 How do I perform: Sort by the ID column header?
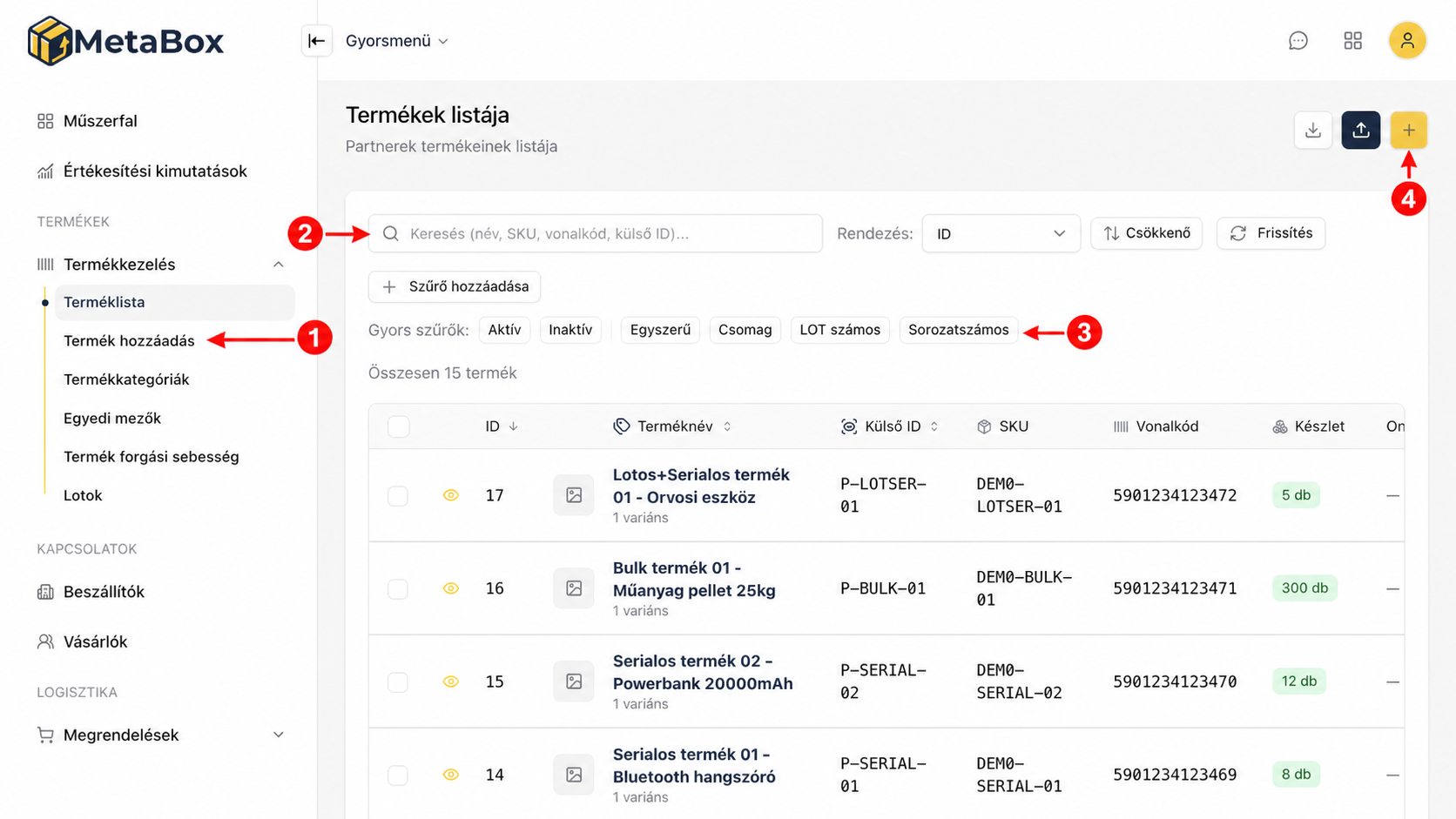coord(502,426)
